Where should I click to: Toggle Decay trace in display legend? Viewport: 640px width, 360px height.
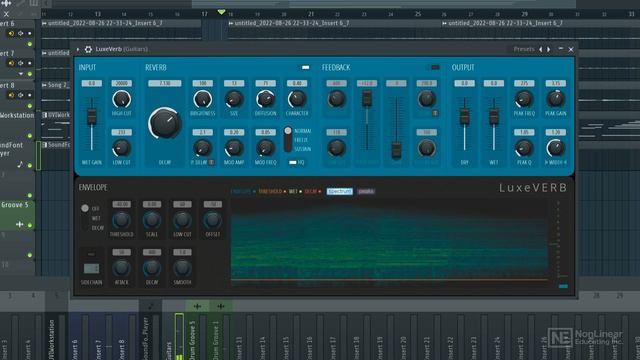pos(313,191)
